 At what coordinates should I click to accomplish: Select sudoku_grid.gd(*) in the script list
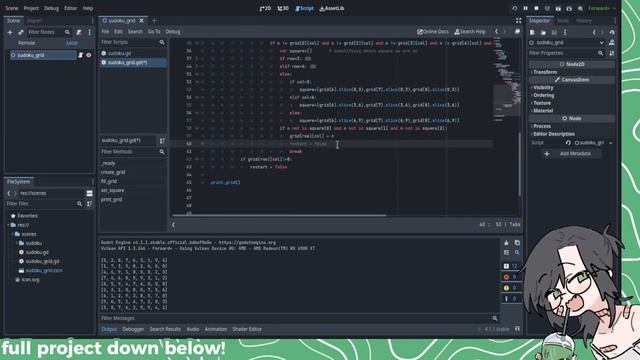[x=133, y=62]
